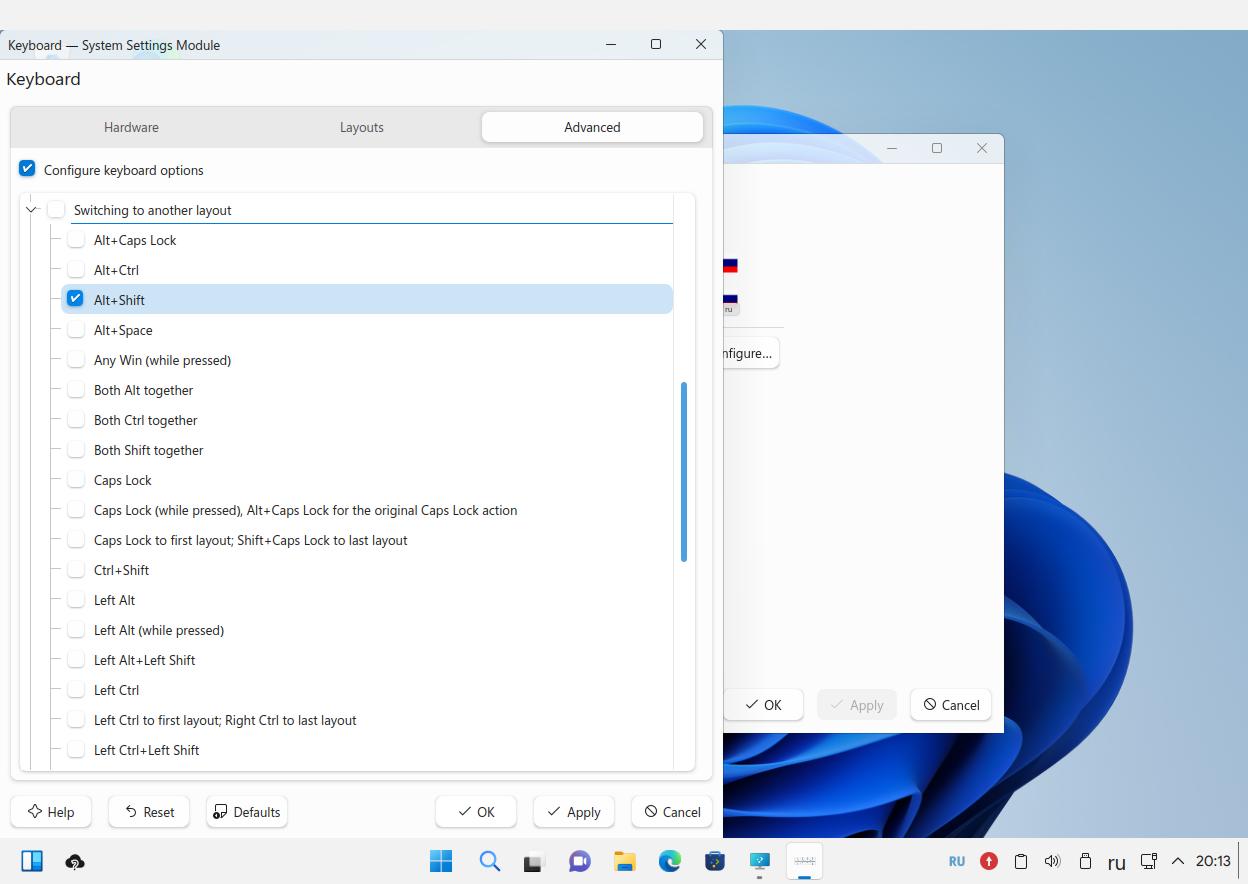Image resolution: width=1248 pixels, height=884 pixels.
Task: Select the Ctrl+Shift option row
Action: [121, 570]
